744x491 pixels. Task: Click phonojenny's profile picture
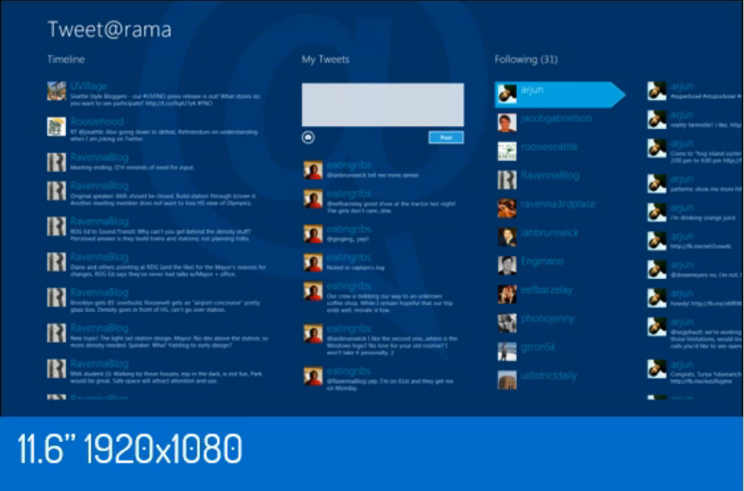pos(507,323)
